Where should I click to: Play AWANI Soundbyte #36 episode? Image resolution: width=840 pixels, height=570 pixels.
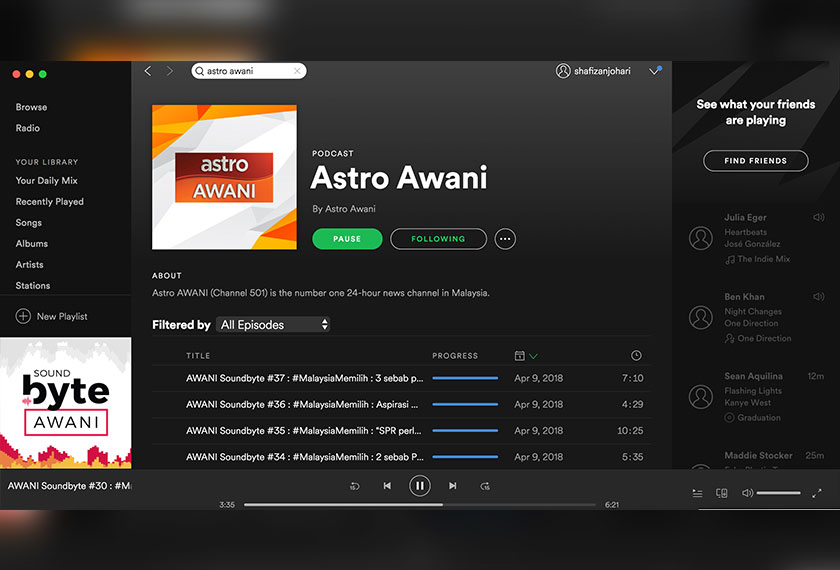coord(302,404)
